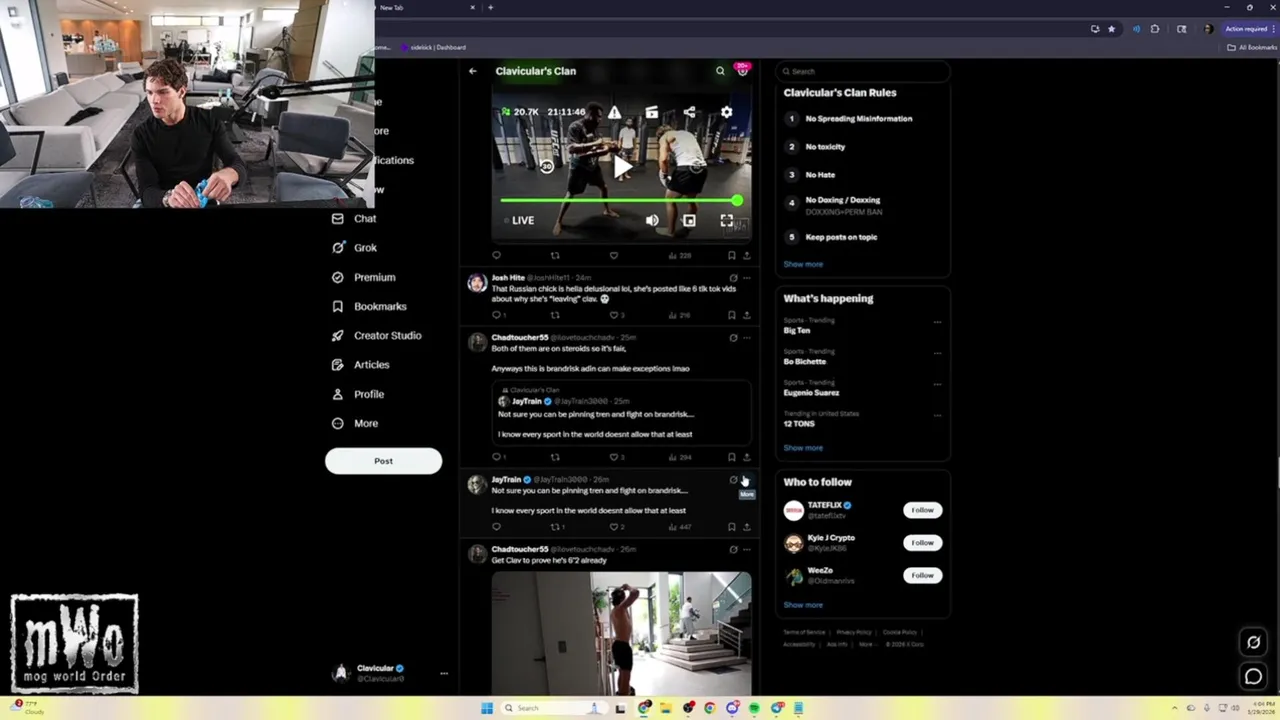This screenshot has width=1280, height=720.
Task: Share the live stream via player share icon
Action: pyautogui.click(x=689, y=112)
